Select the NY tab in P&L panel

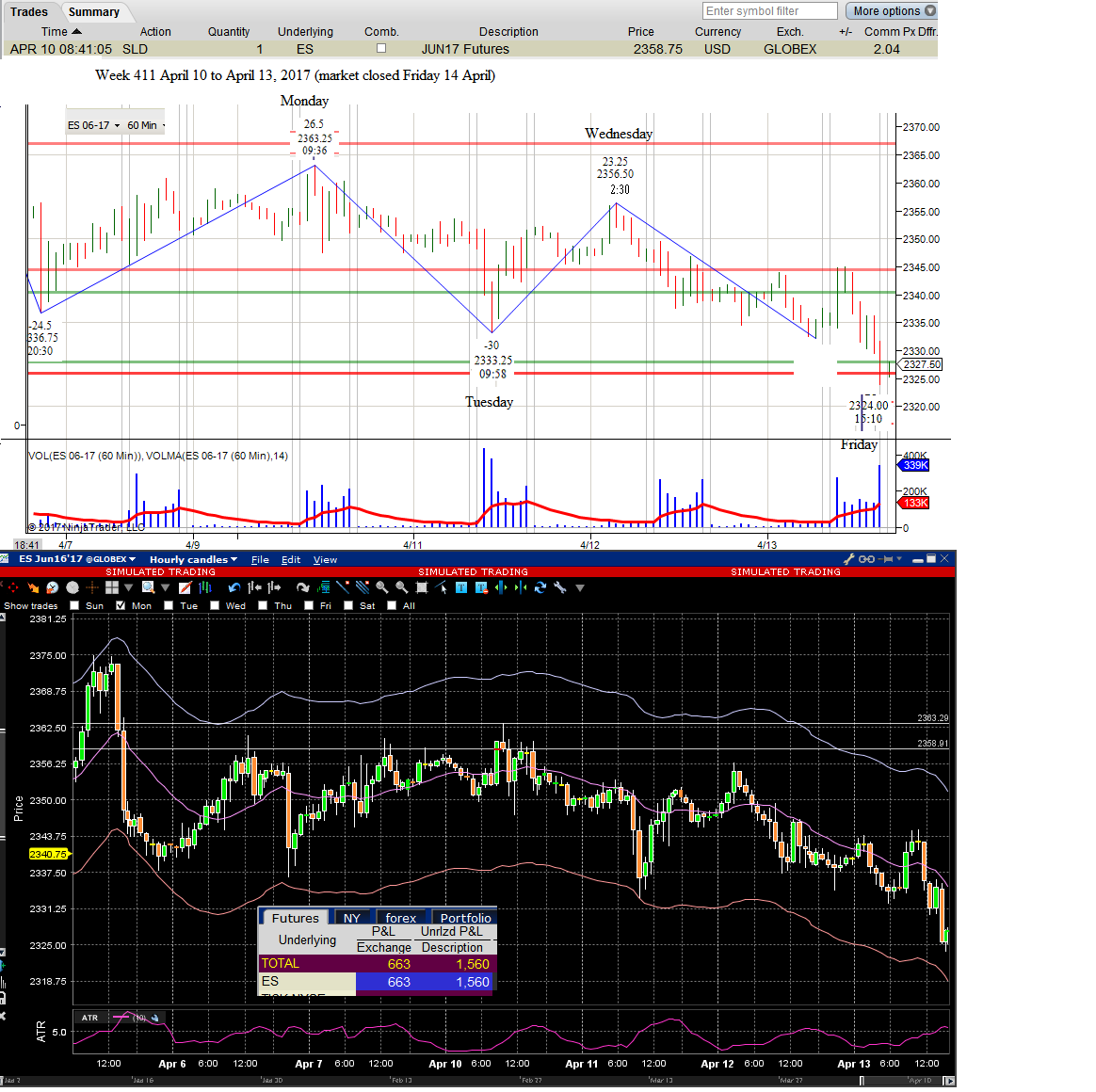(x=351, y=918)
